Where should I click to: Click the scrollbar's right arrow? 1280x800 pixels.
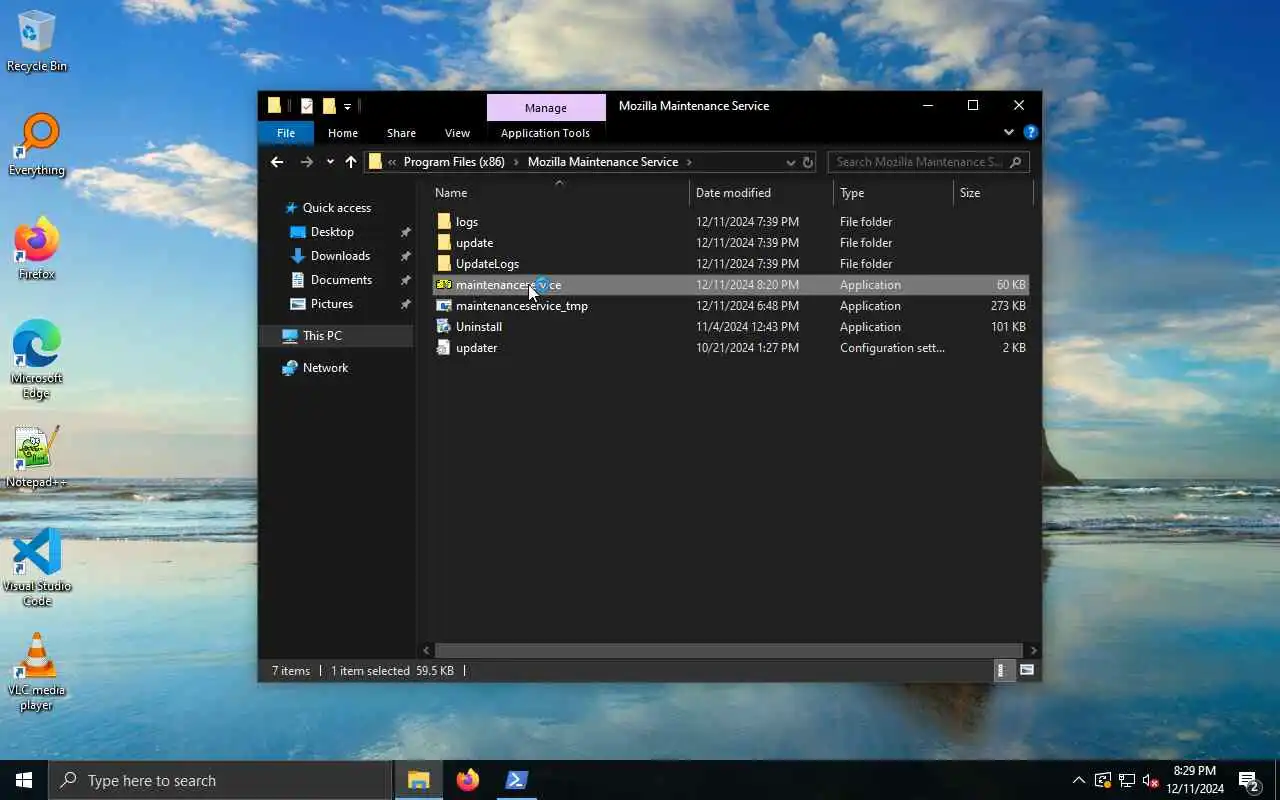(x=1033, y=650)
